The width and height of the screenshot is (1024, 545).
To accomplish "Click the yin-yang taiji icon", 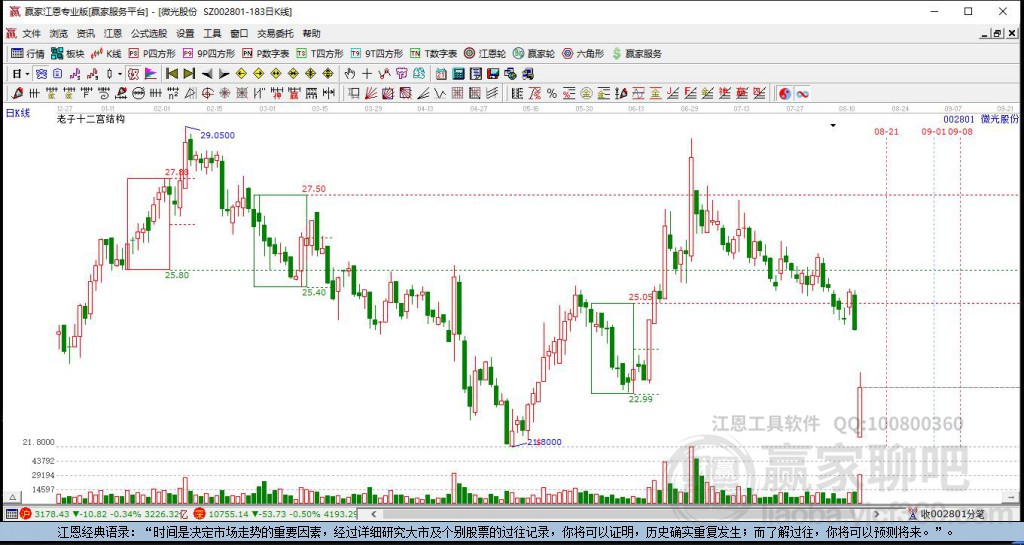I will click(785, 93).
